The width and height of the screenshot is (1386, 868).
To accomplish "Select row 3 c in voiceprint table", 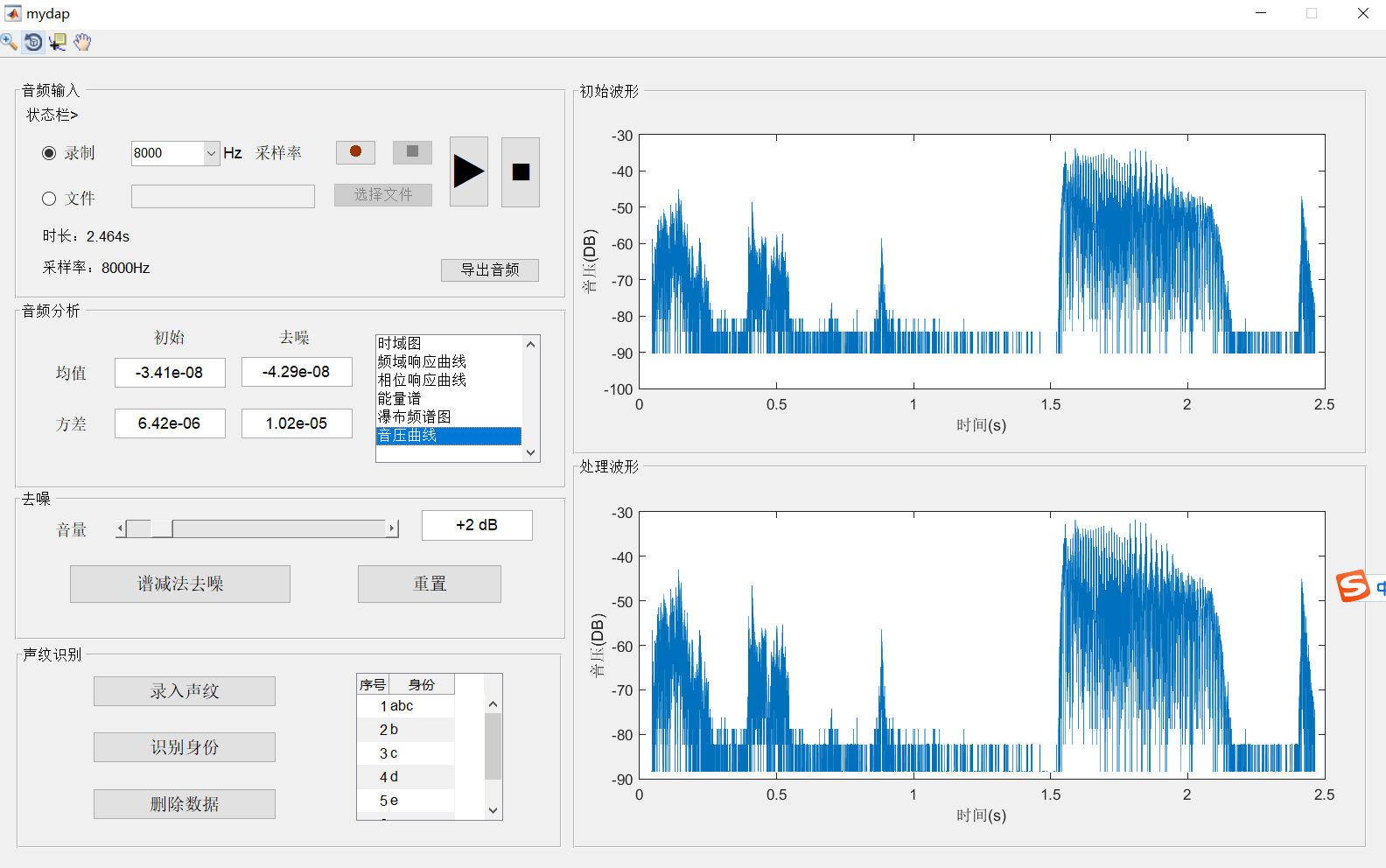I will pos(406,753).
